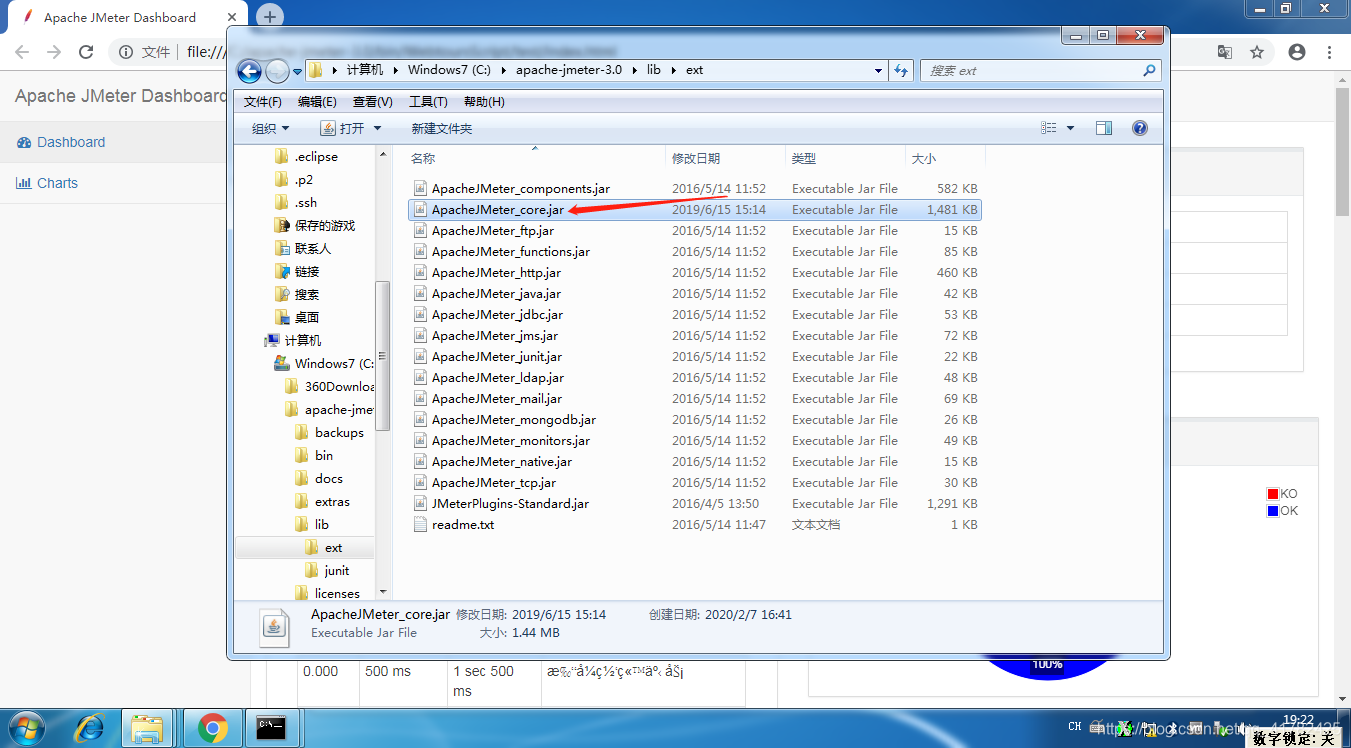Select the ApacheJMeter_components.jar file icon

[420, 188]
